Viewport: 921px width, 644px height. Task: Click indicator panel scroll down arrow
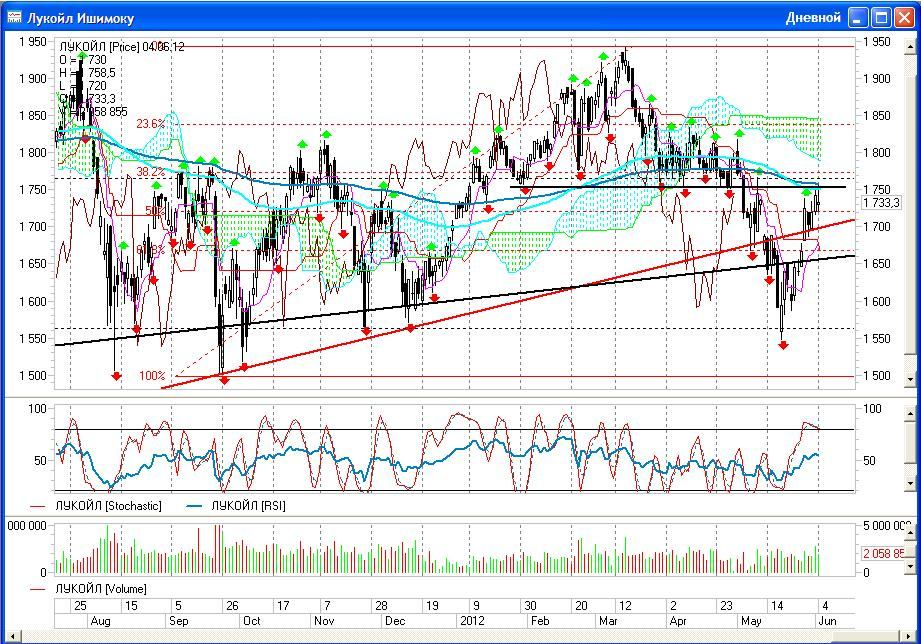point(911,484)
